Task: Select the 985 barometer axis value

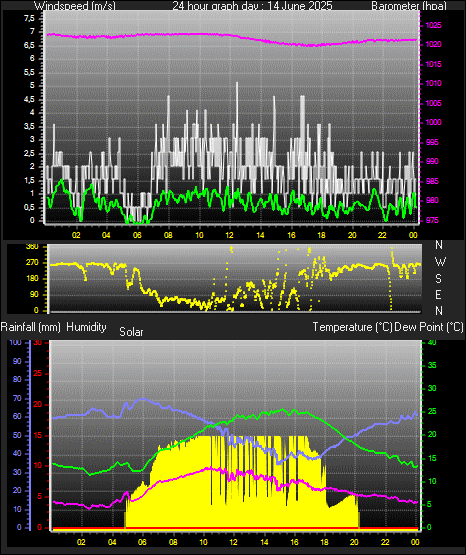Action: pyautogui.click(x=432, y=181)
